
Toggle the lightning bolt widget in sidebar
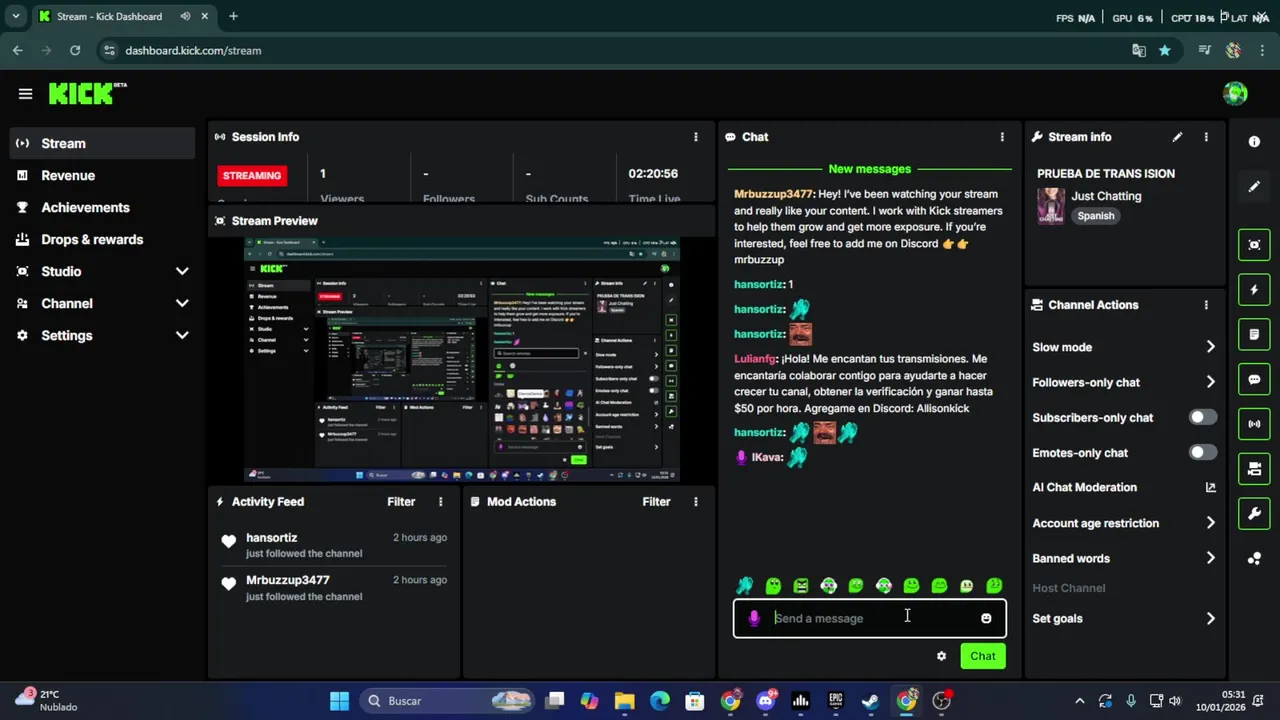1254,290
